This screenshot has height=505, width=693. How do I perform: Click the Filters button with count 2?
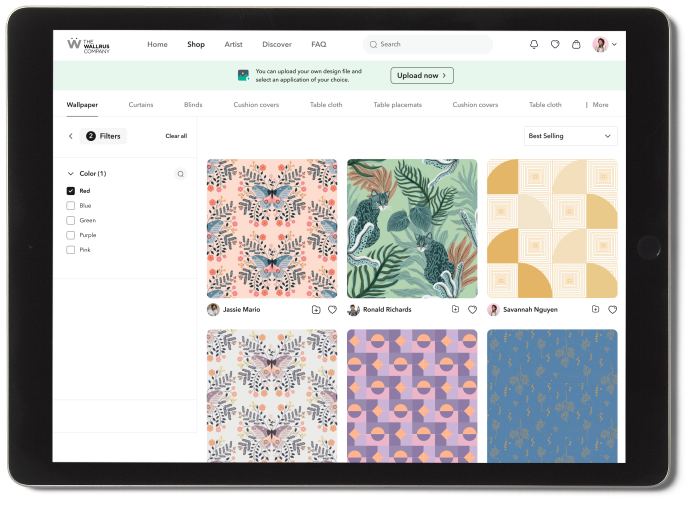pos(103,136)
